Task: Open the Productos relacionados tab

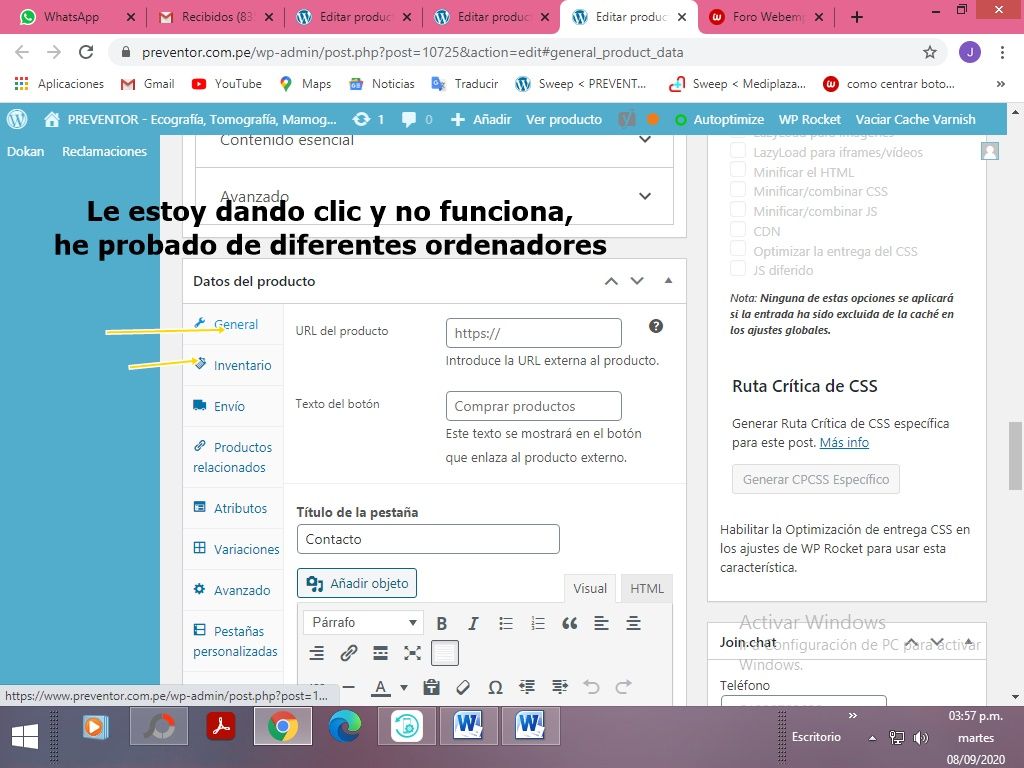Action: (233, 457)
